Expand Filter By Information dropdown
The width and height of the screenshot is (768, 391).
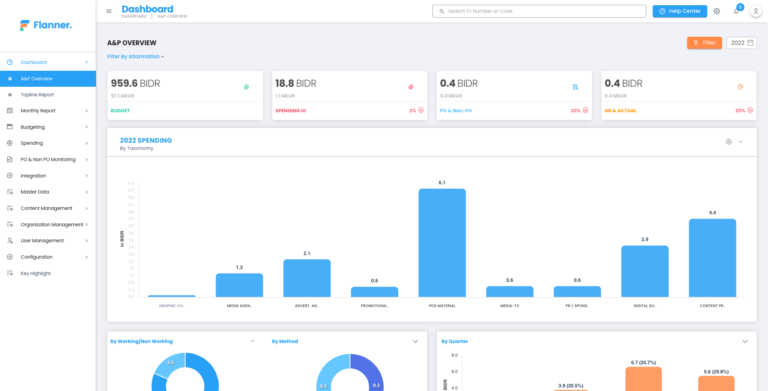coord(136,57)
